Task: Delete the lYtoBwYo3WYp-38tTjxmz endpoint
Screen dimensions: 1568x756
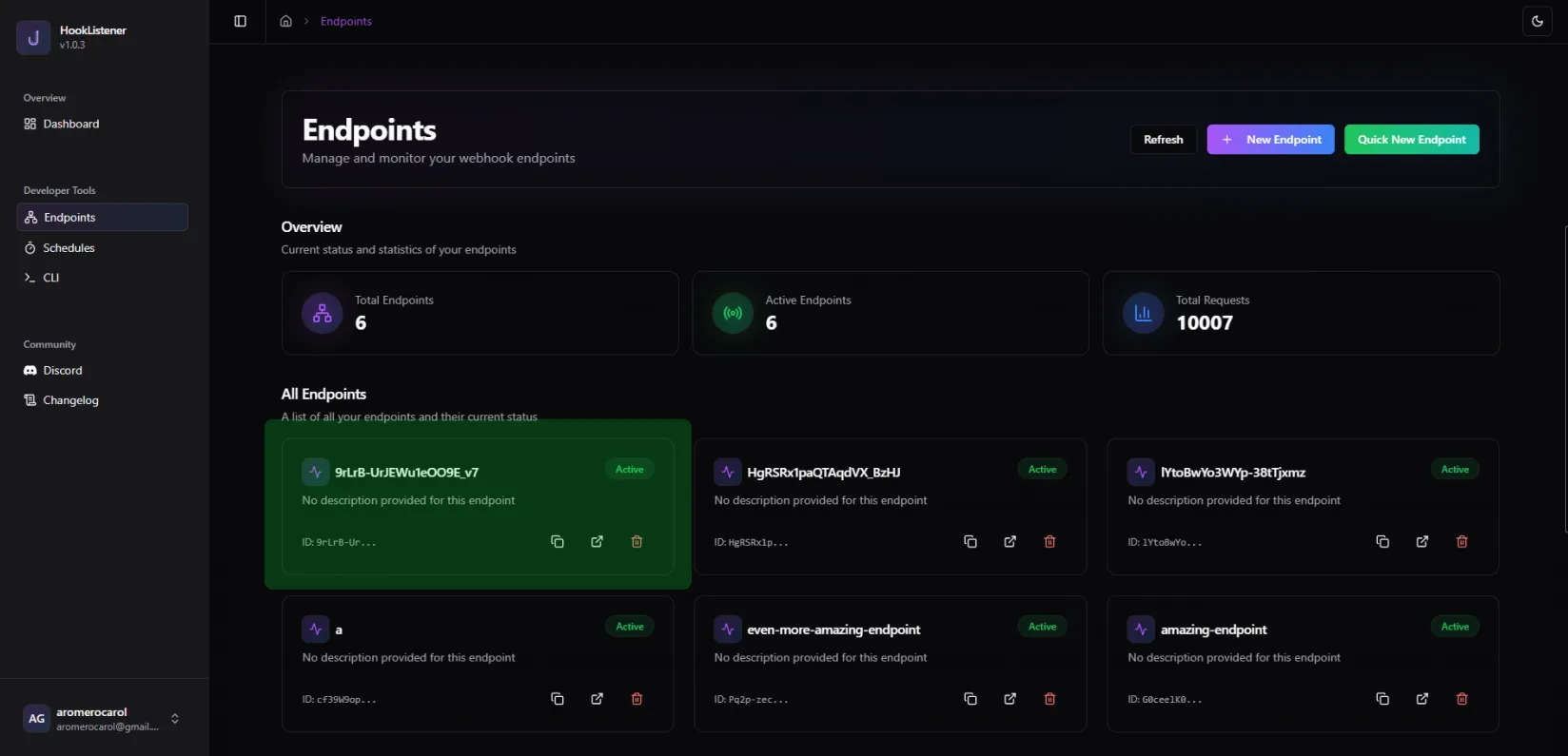Action: (x=1461, y=542)
